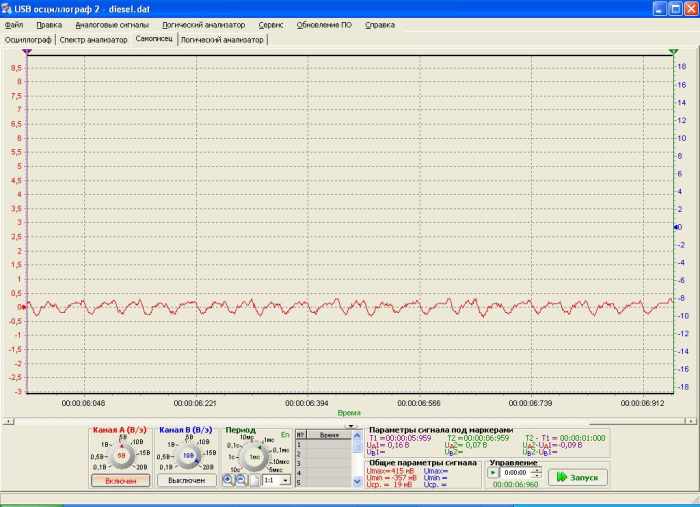Click the T1 =00:00:05:959 readout
This screenshot has height=507, width=700.
click(400, 438)
